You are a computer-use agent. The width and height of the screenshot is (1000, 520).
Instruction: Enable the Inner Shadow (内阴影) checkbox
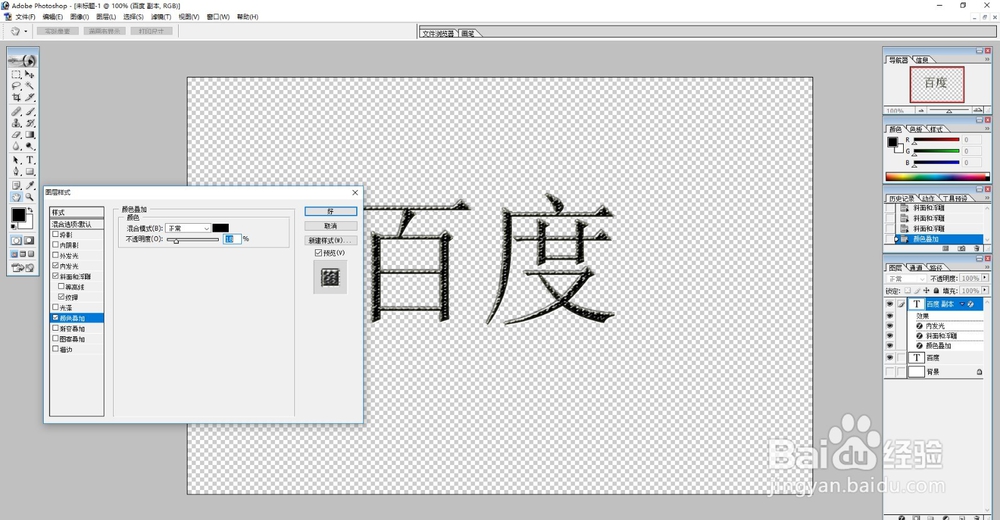pyautogui.click(x=55, y=244)
